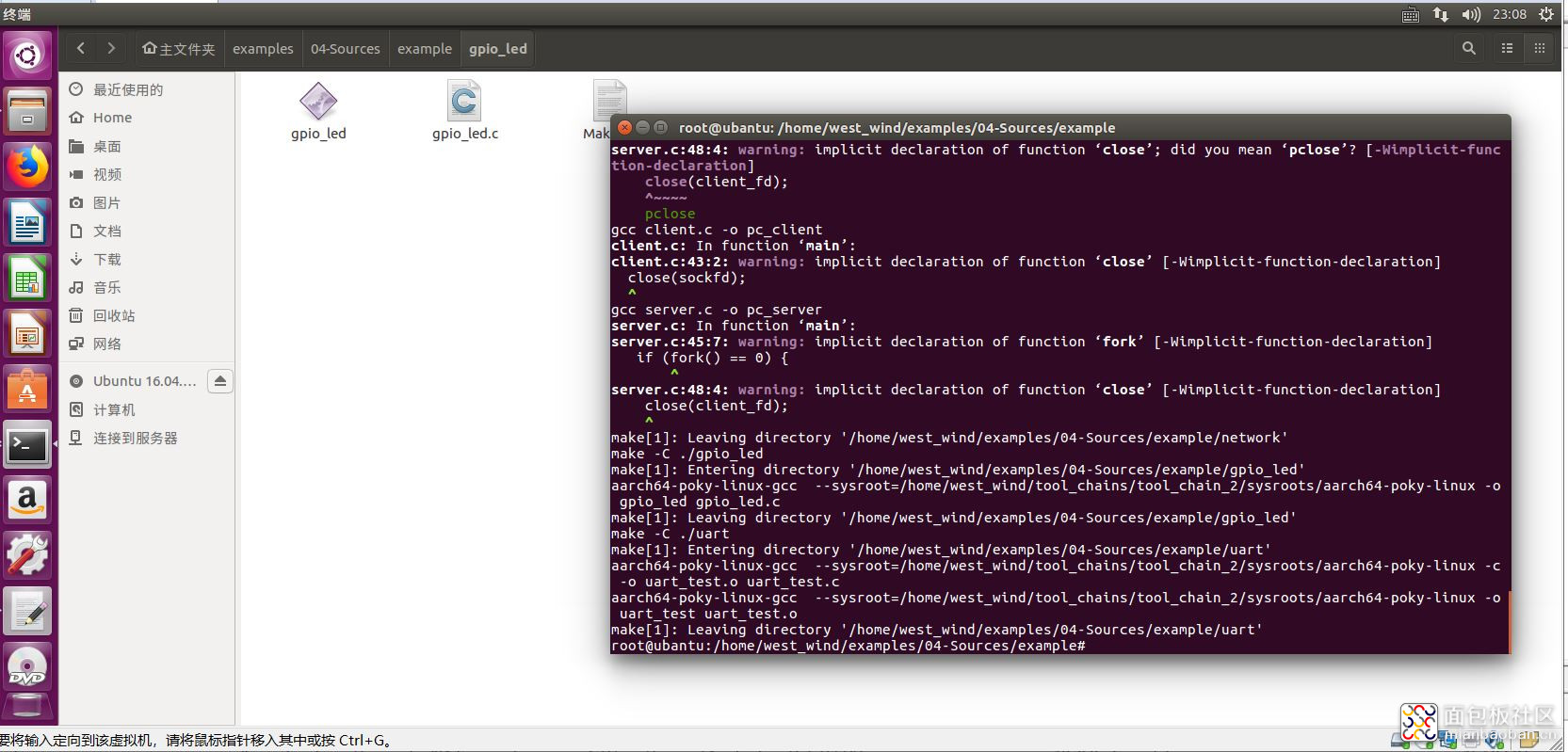The height and width of the screenshot is (752, 1568).
Task: Click 'make -C ./gpio_led' line
Action: pos(687,454)
